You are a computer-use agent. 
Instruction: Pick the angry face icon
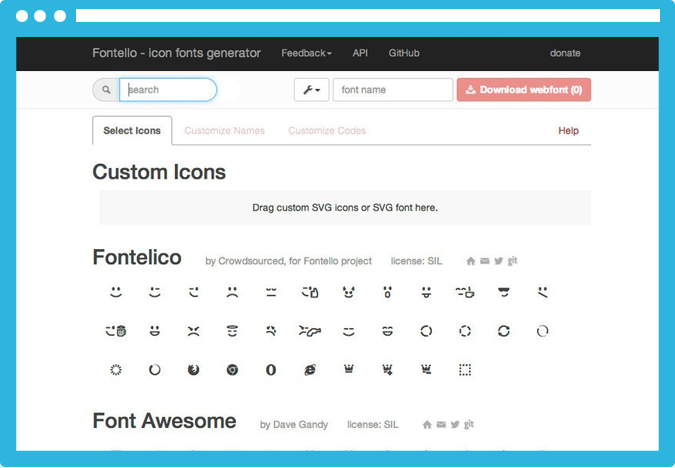(194, 331)
